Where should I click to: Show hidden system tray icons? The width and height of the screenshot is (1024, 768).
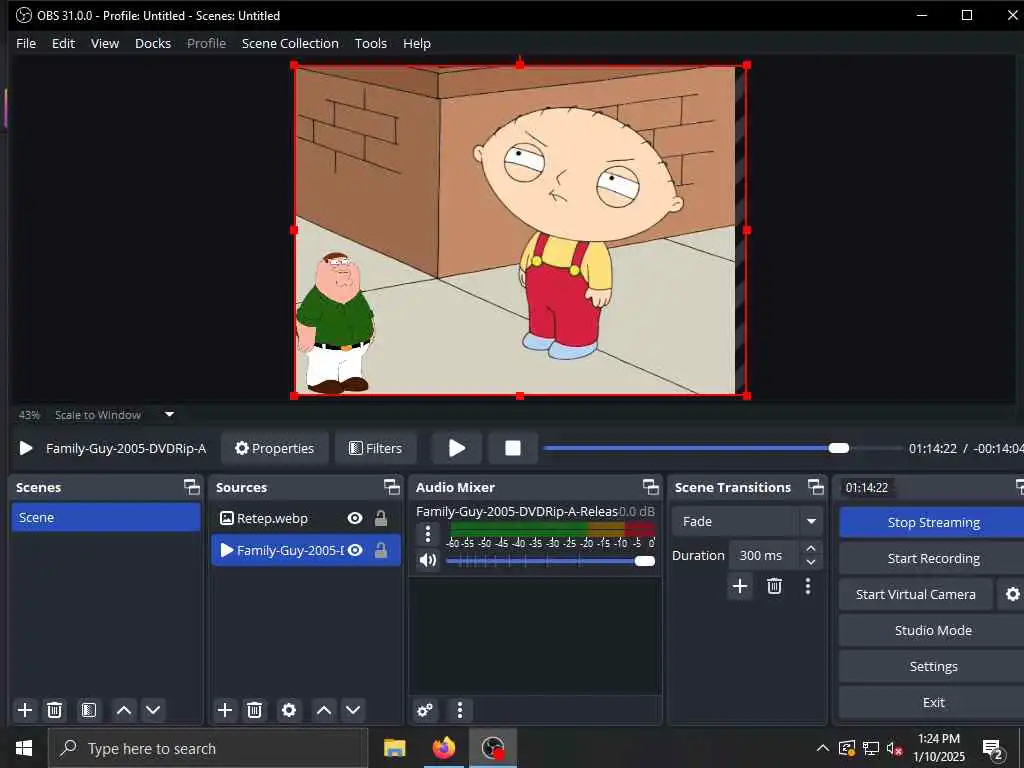point(823,748)
